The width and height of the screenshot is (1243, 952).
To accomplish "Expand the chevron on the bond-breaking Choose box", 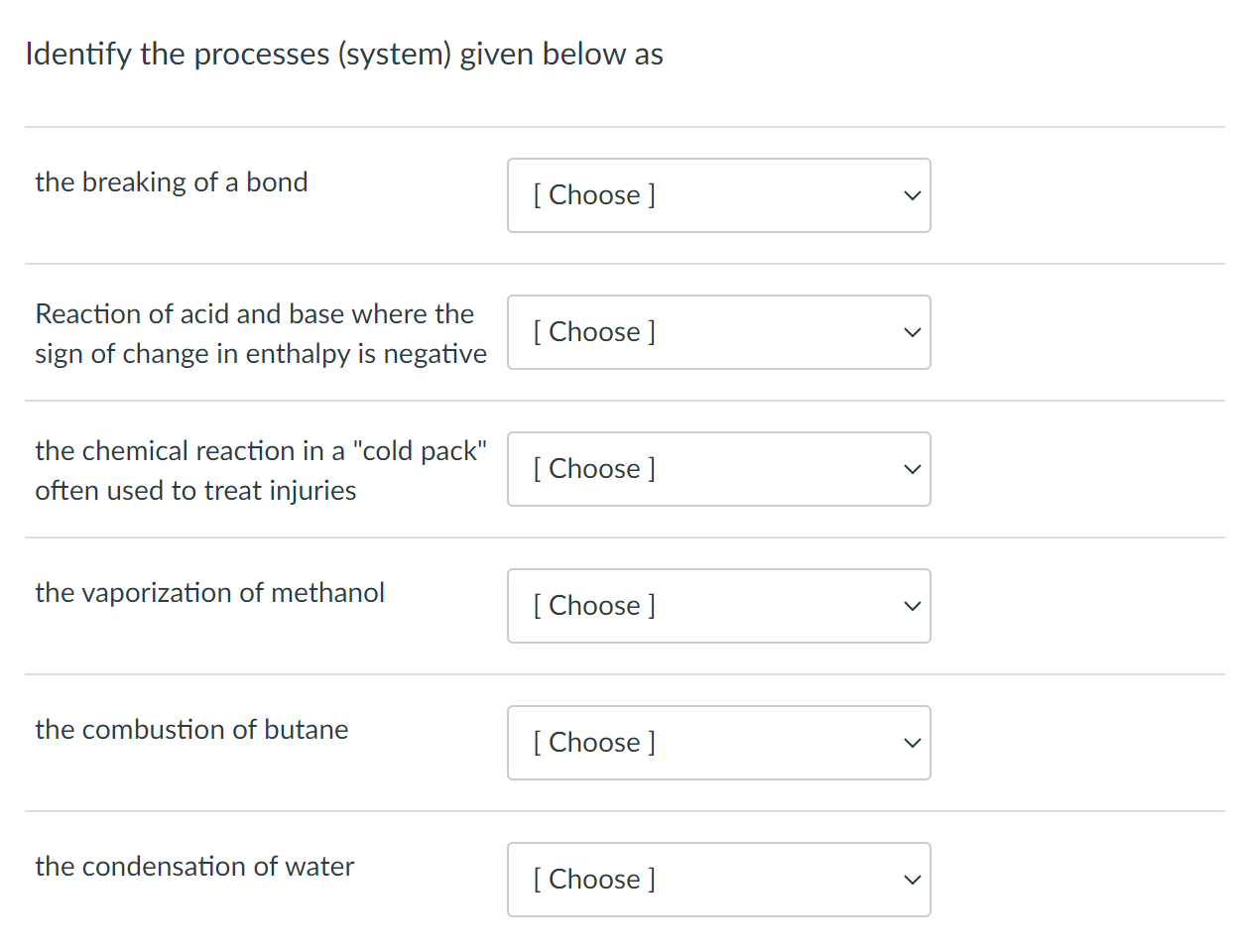I will (911, 195).
